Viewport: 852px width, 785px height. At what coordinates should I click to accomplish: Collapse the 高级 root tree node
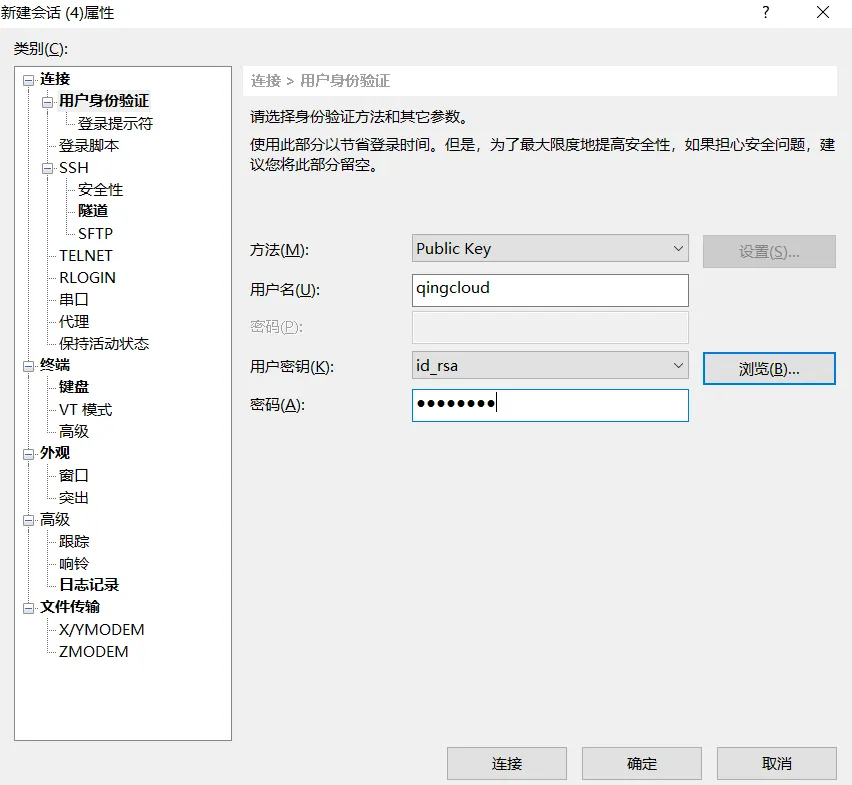[x=28, y=521]
